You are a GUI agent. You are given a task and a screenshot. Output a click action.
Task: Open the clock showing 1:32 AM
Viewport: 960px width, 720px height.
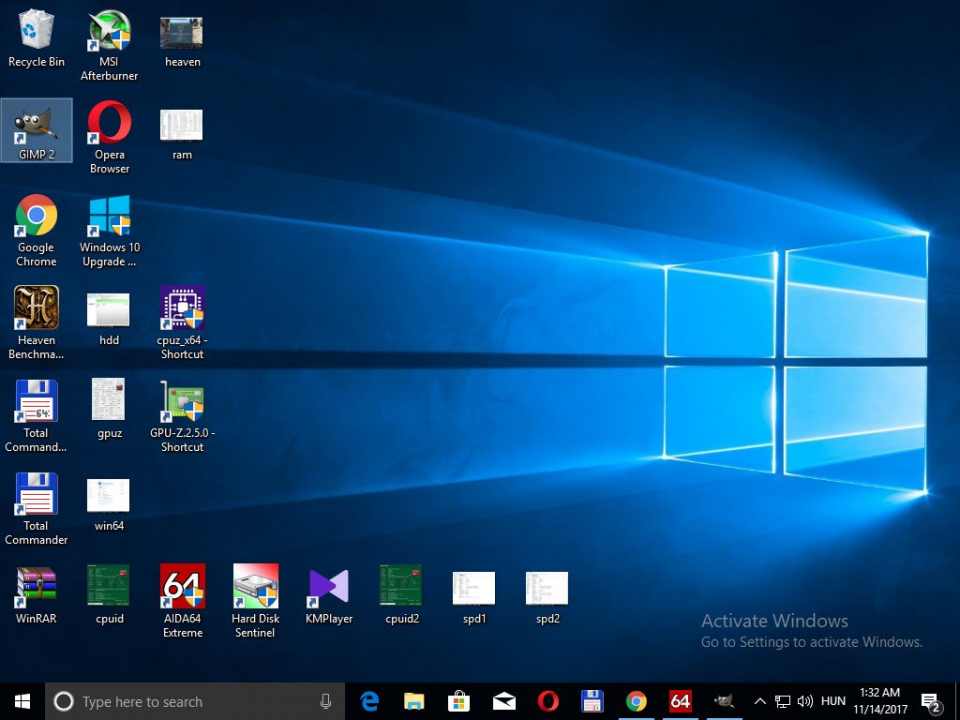(880, 701)
